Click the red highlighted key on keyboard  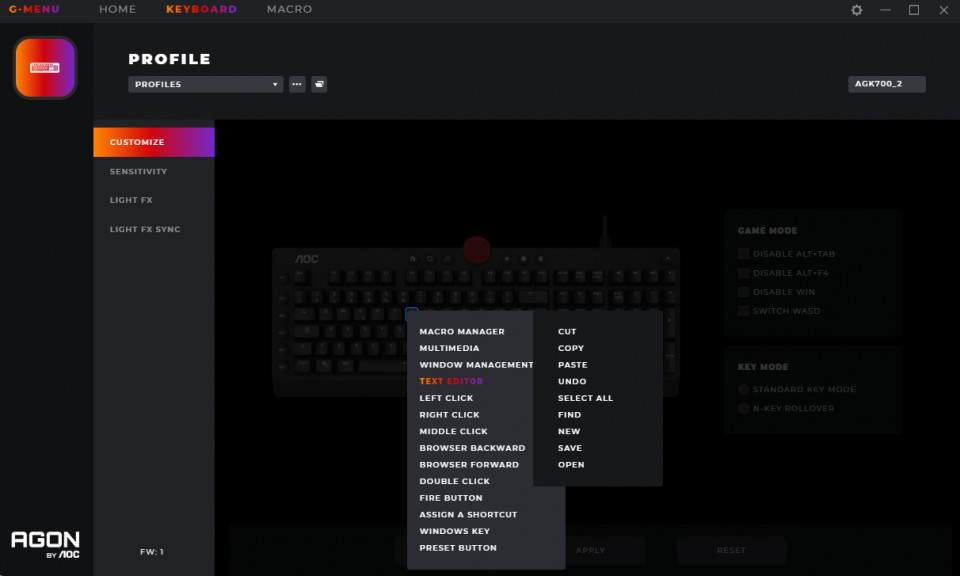[476, 249]
